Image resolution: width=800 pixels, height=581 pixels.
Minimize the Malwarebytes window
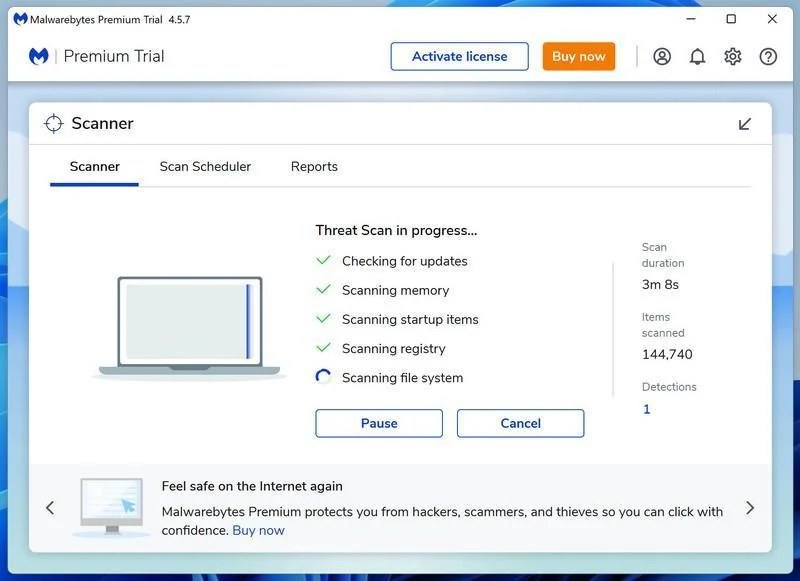tap(691, 19)
